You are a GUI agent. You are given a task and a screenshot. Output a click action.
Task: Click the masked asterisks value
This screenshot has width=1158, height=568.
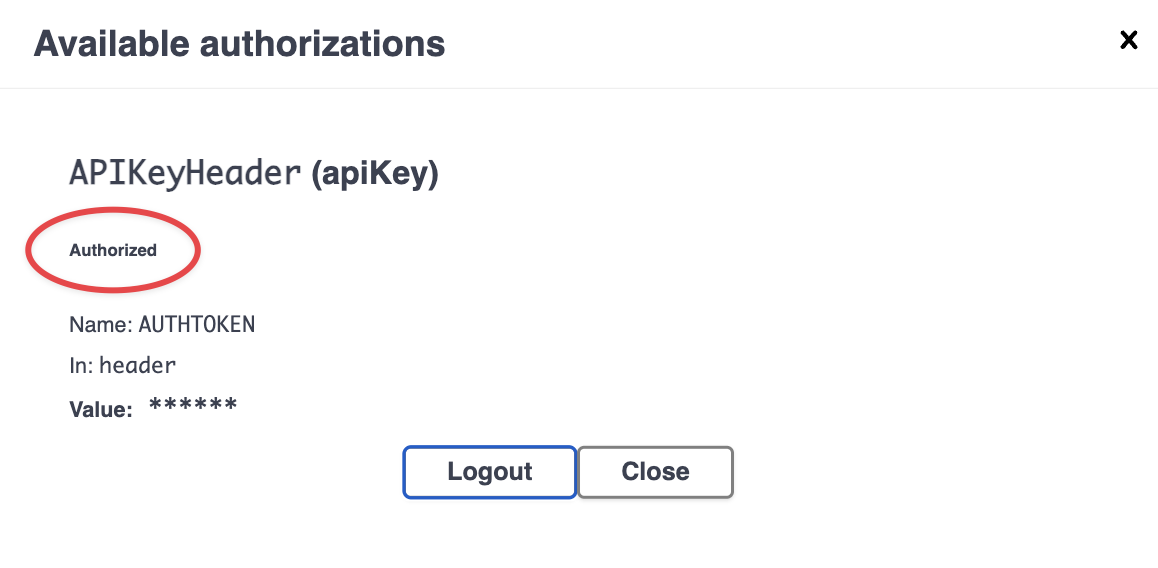point(193,405)
